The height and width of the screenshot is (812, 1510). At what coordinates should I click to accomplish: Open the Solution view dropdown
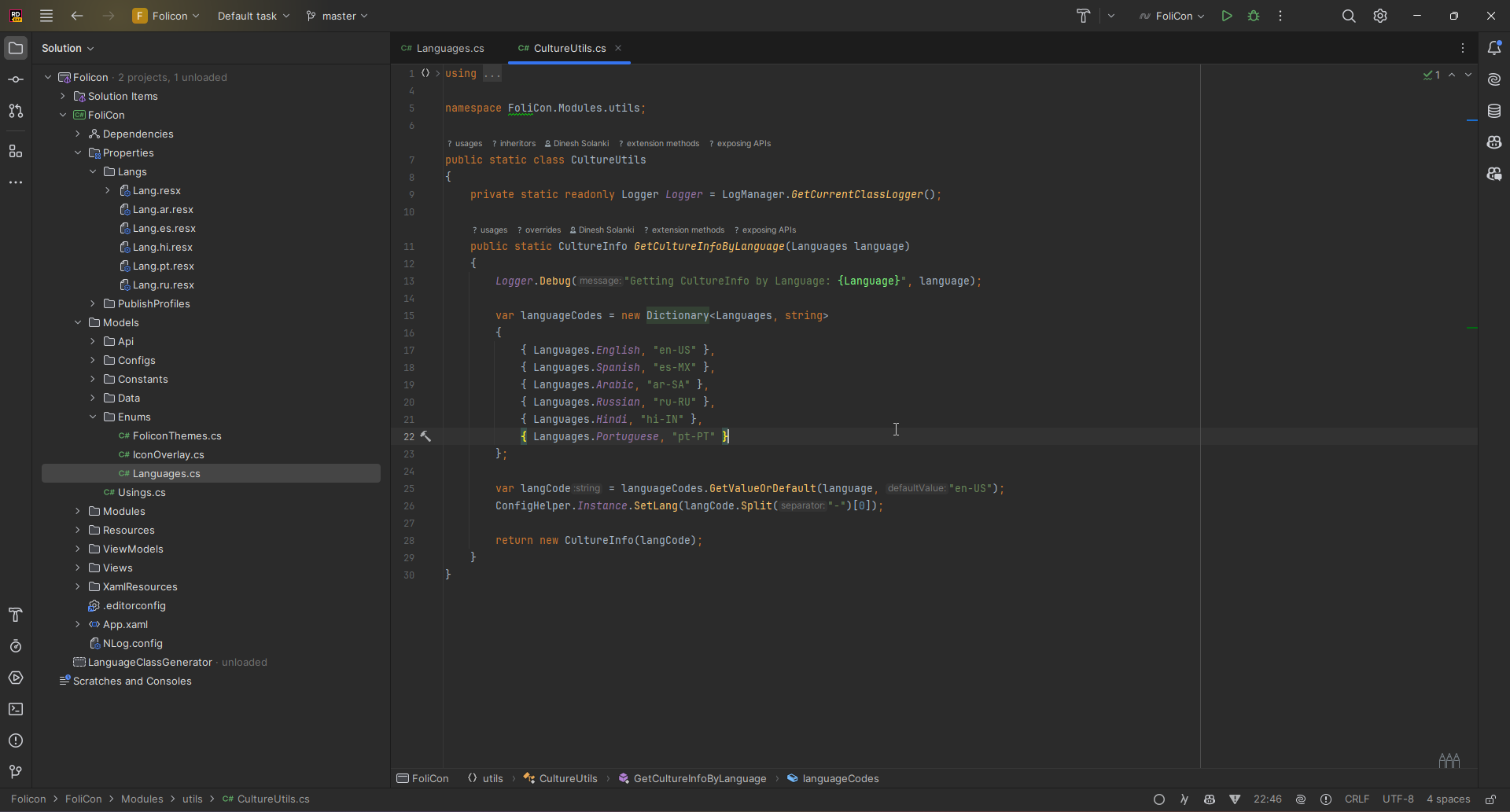(68, 48)
